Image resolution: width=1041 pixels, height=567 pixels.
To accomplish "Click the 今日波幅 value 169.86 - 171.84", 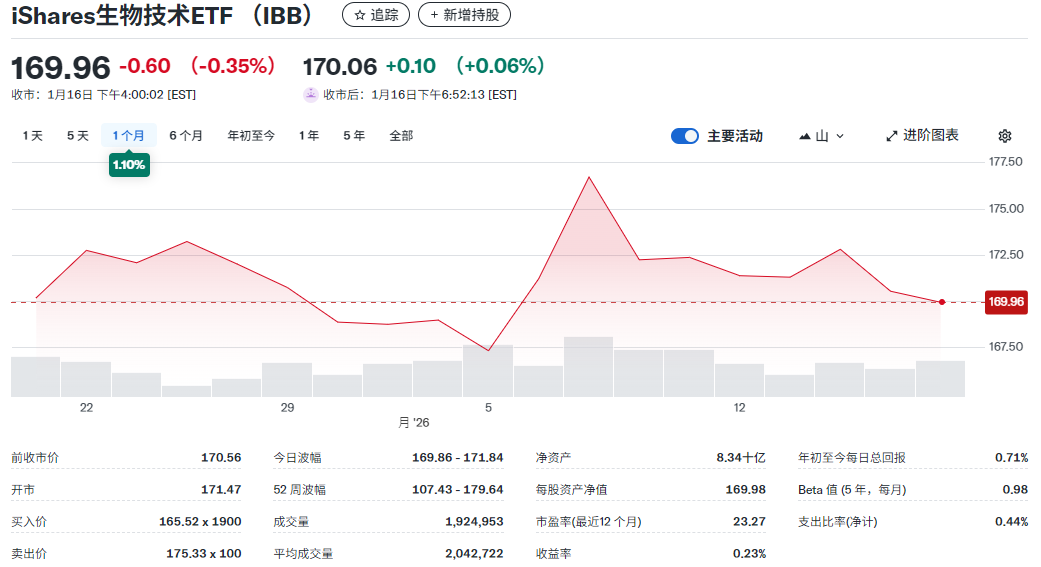I will pyautogui.click(x=457, y=457).
